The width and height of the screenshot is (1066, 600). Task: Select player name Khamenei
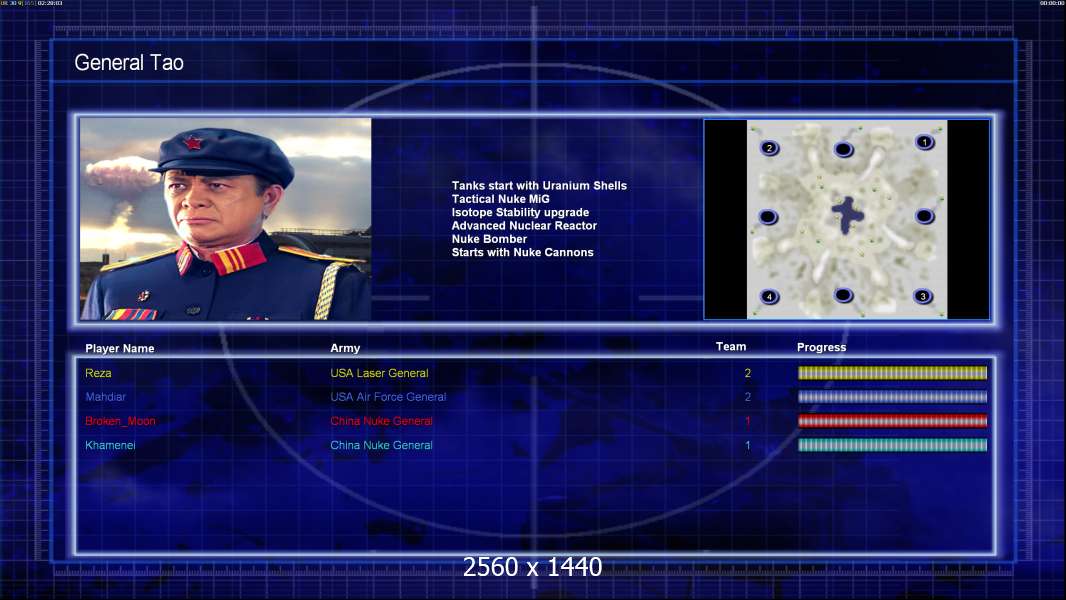(x=110, y=445)
